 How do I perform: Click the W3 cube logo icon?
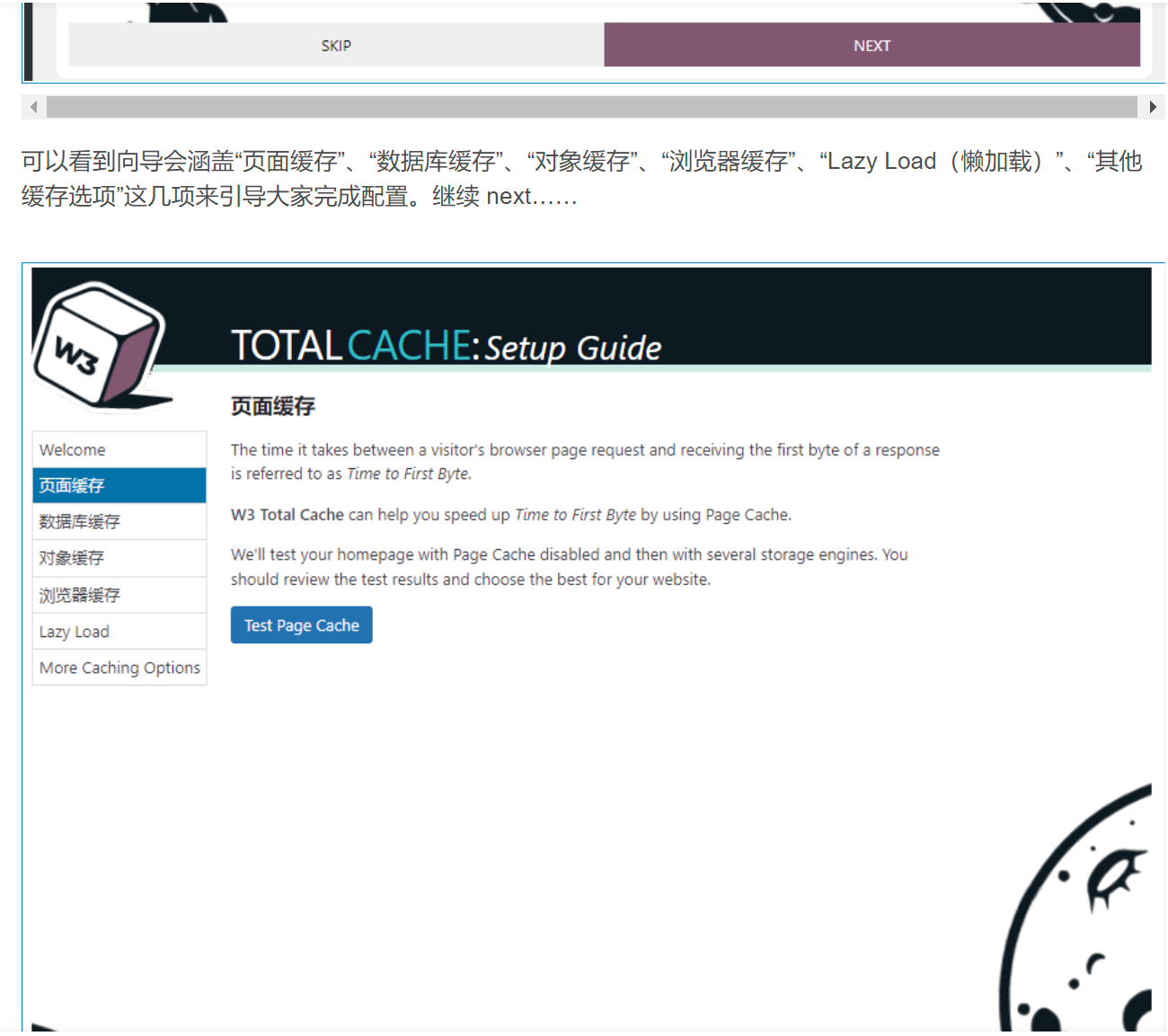[x=101, y=346]
